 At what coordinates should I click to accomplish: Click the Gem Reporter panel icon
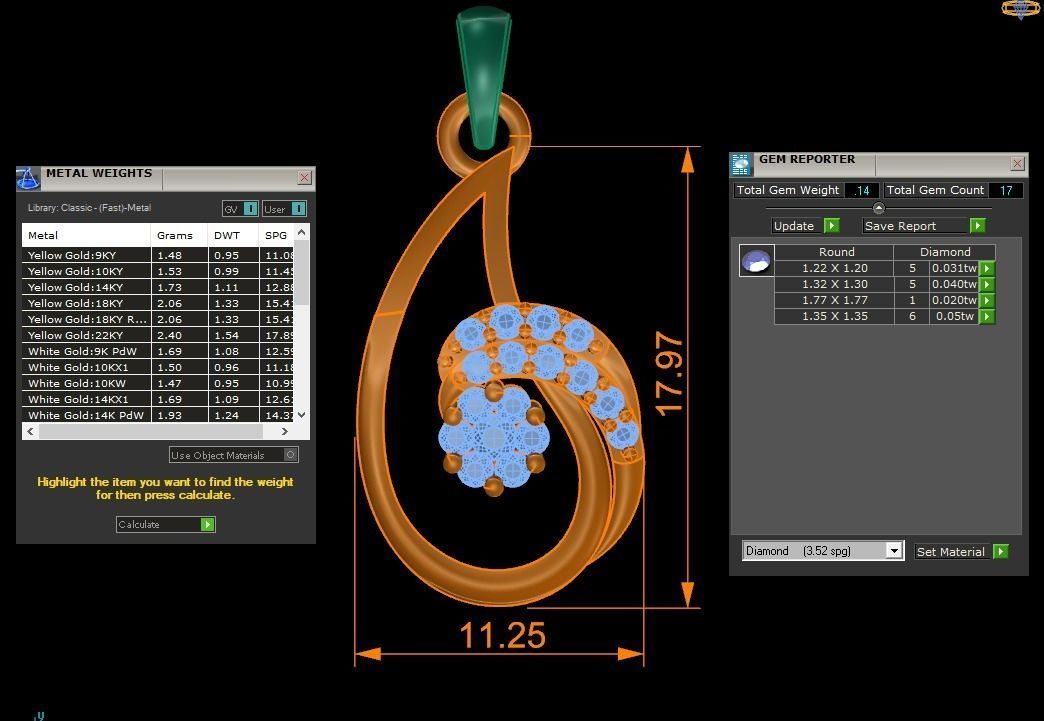click(740, 164)
